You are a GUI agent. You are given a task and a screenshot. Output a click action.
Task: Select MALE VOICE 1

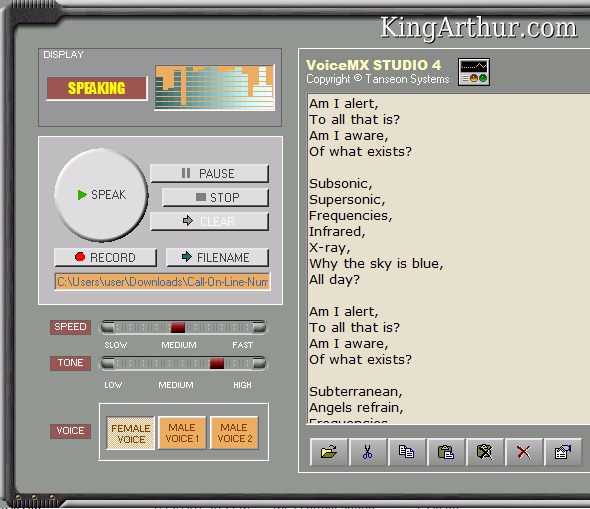click(182, 433)
